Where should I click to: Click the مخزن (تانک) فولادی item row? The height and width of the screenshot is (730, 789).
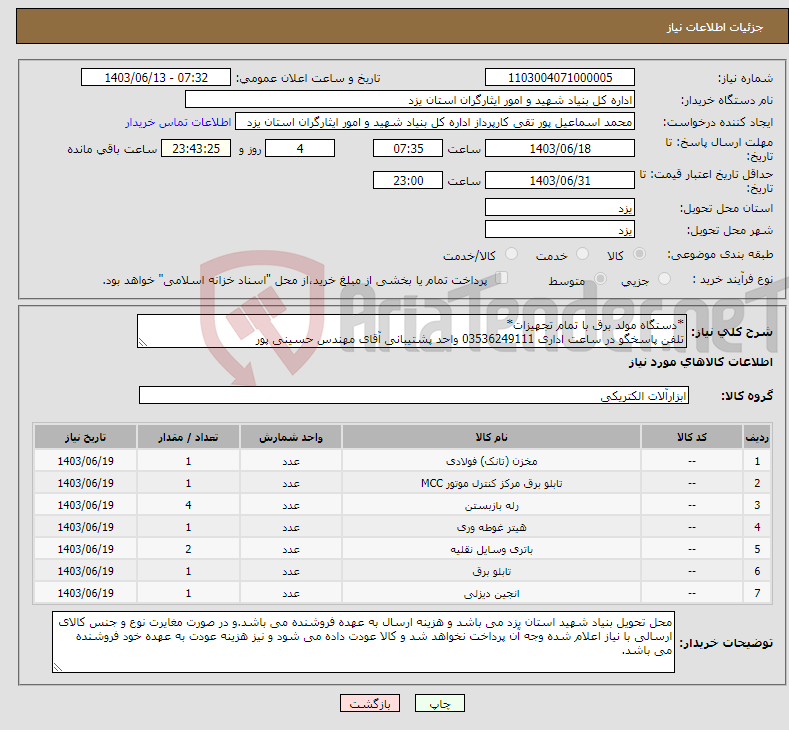tap(402, 461)
